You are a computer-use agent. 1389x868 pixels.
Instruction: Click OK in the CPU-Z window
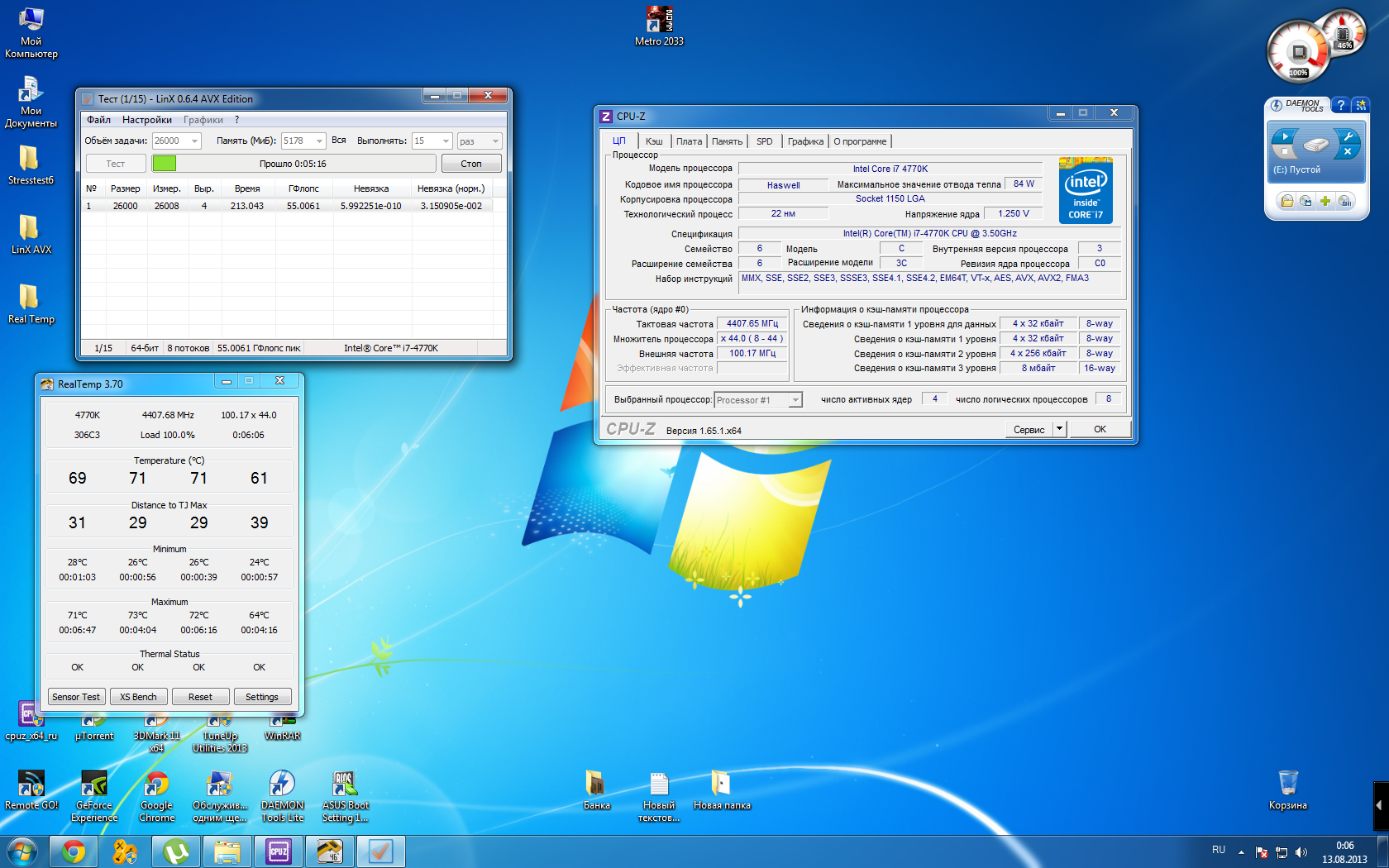(x=1100, y=429)
